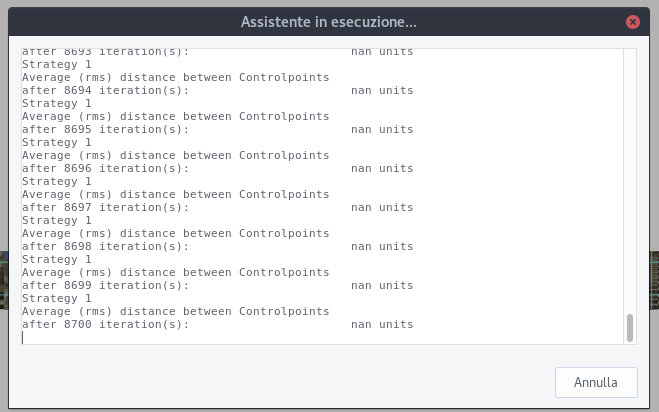
Task: Click the last 'Average (rms) distance between Controlpoints' line
Action: click(x=175, y=312)
